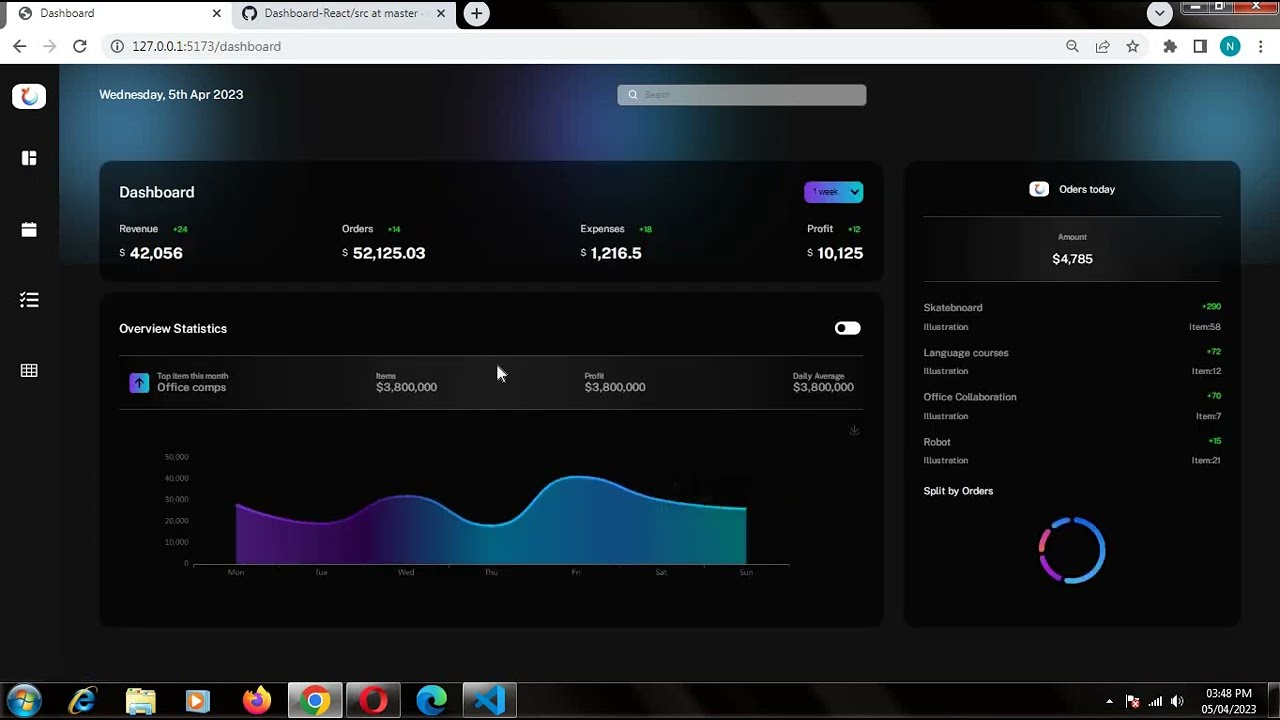The height and width of the screenshot is (720, 1280).
Task: Select the Dashboard browser tab
Action: 110,13
